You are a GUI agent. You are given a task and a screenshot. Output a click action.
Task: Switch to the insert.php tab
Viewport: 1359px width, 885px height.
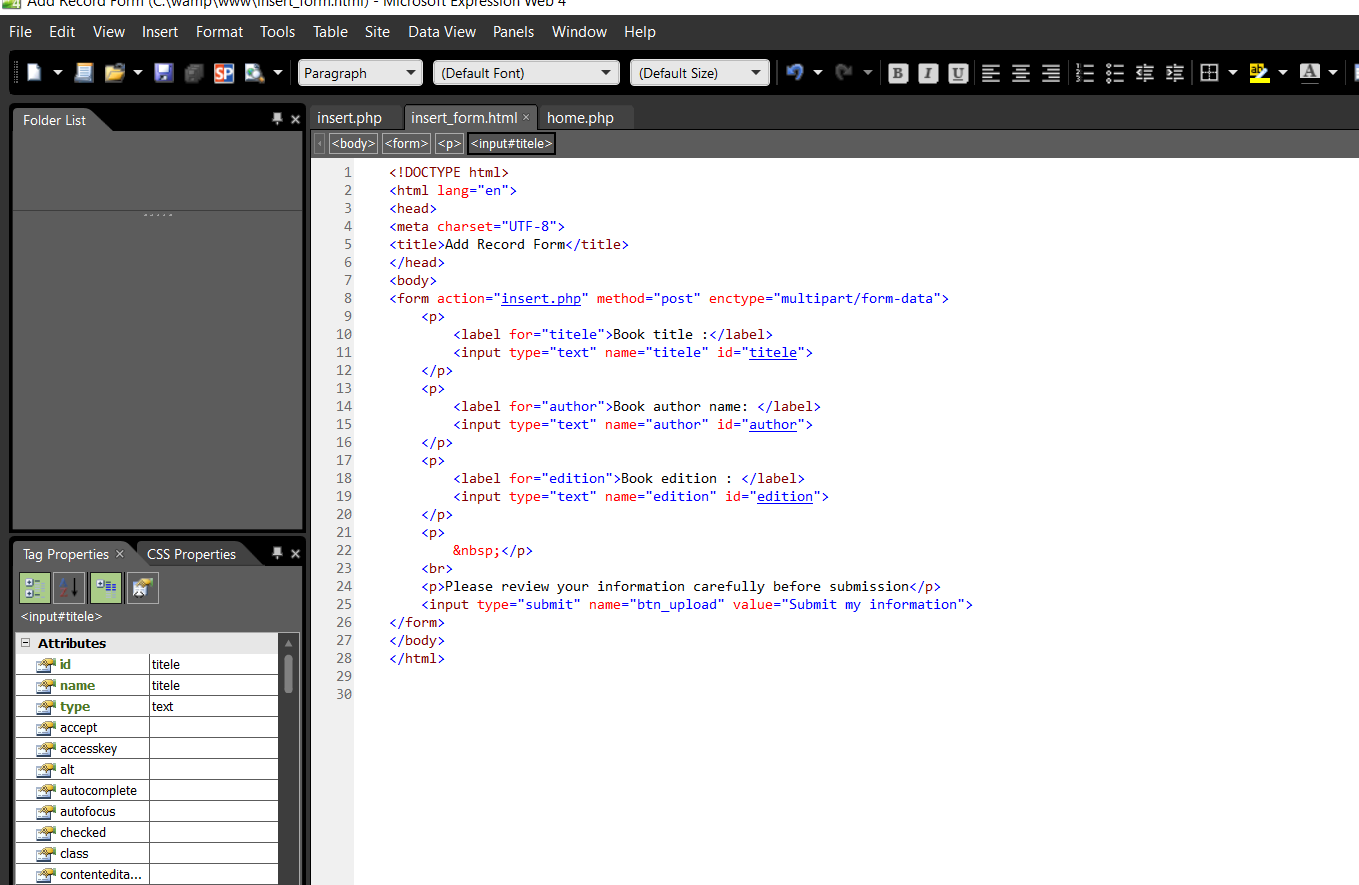click(x=350, y=118)
